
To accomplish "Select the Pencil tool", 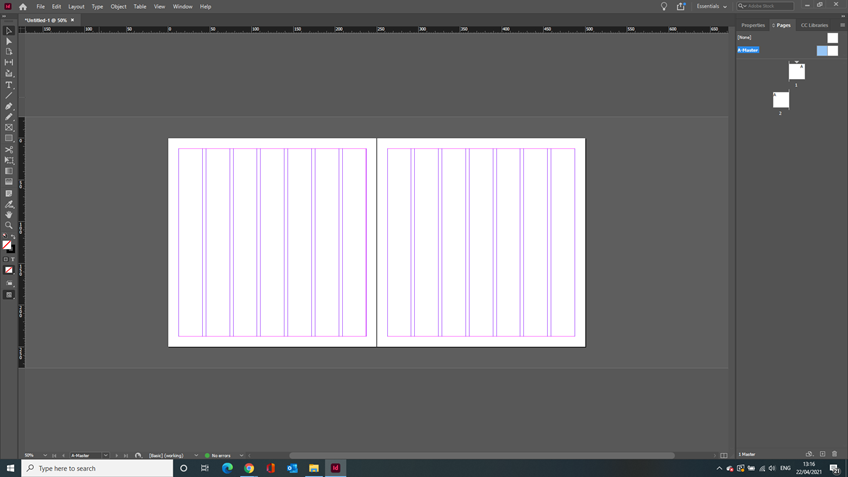I will (9, 117).
